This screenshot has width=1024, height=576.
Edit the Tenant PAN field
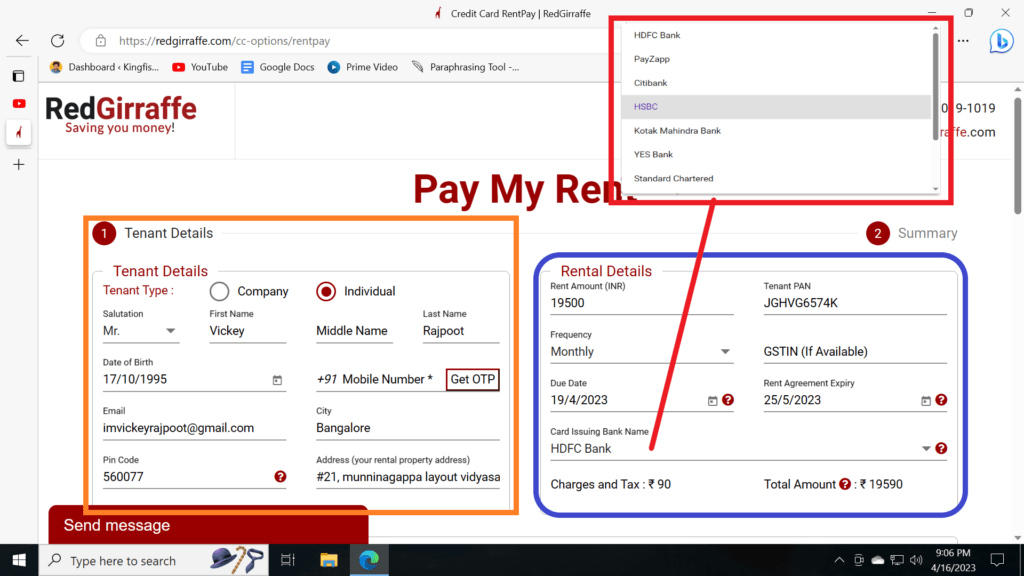[855, 303]
